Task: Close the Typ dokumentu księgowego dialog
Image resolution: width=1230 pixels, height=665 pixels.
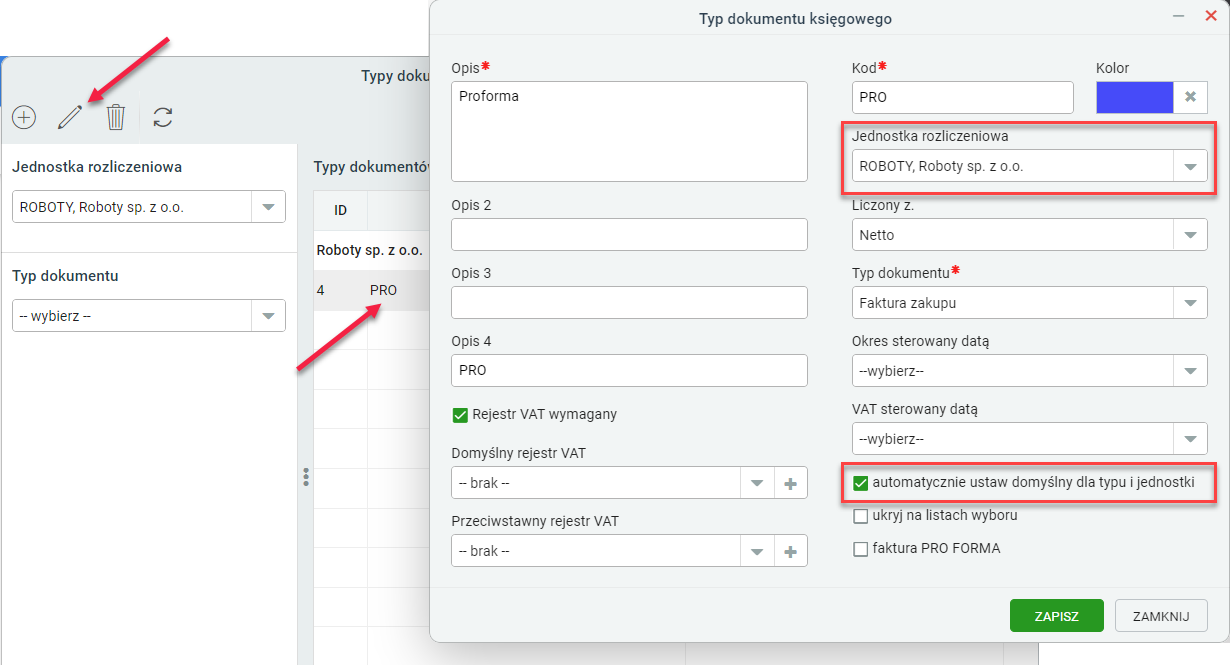Action: (1211, 16)
